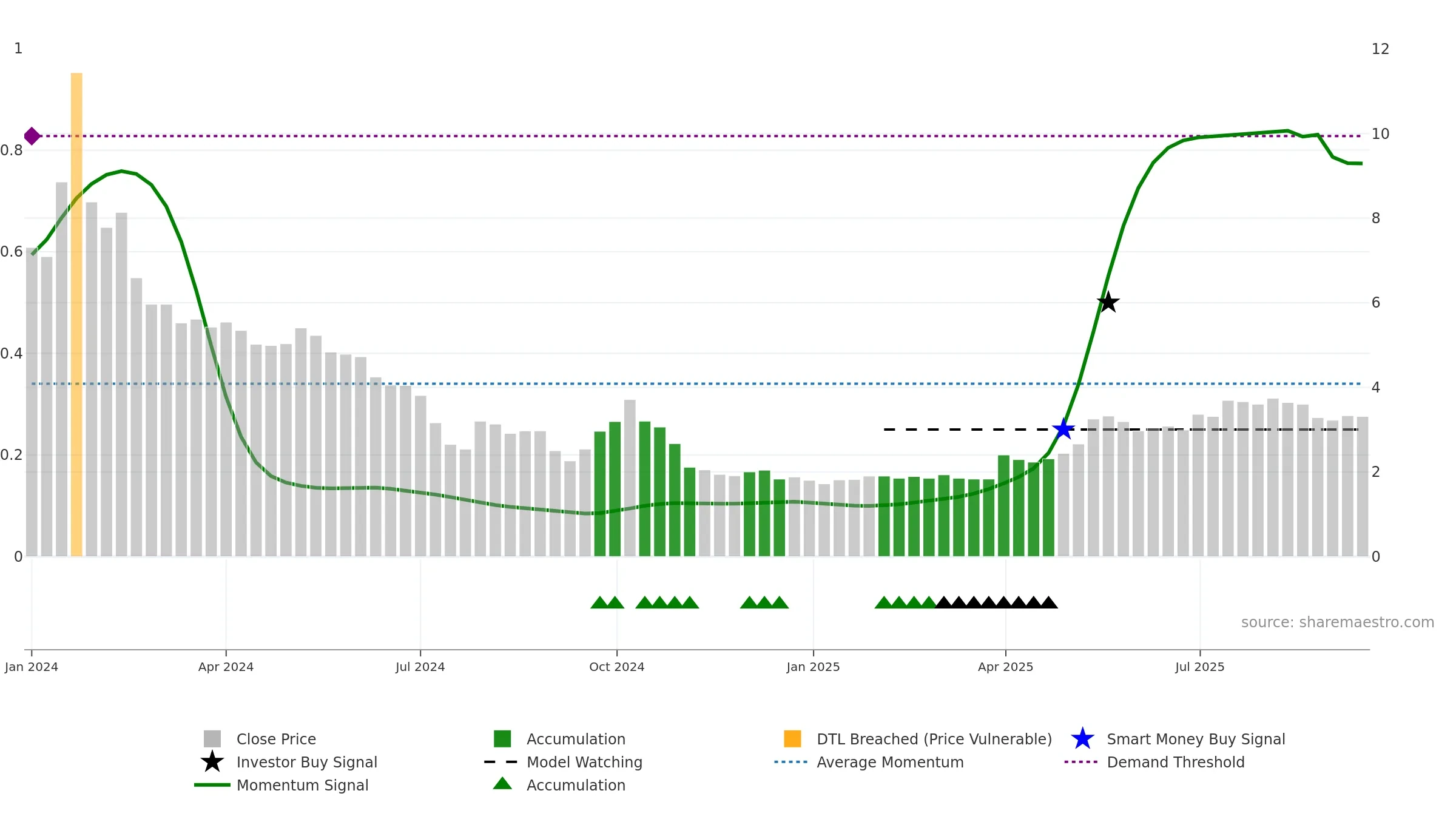Click the right axis value '10'

(1380, 134)
